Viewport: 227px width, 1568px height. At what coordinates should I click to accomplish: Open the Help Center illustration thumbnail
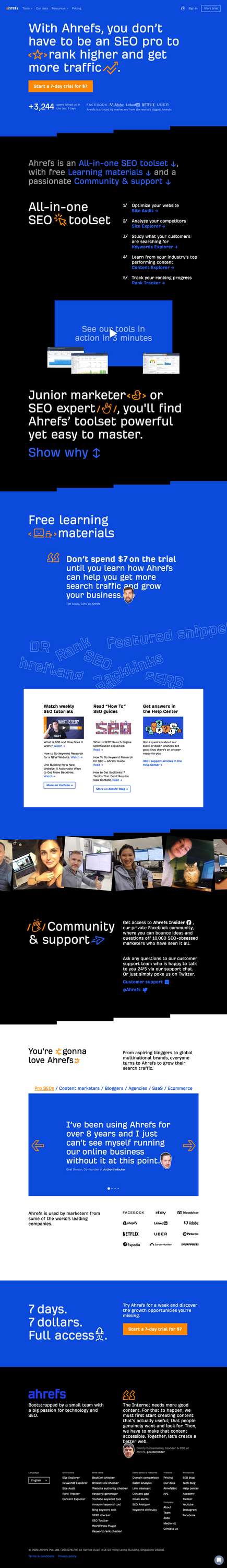tap(163, 728)
